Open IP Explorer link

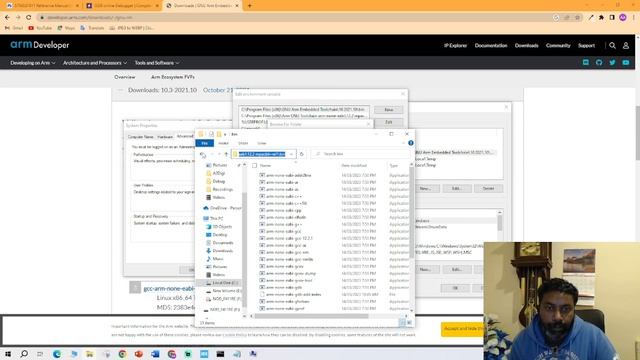(x=455, y=46)
